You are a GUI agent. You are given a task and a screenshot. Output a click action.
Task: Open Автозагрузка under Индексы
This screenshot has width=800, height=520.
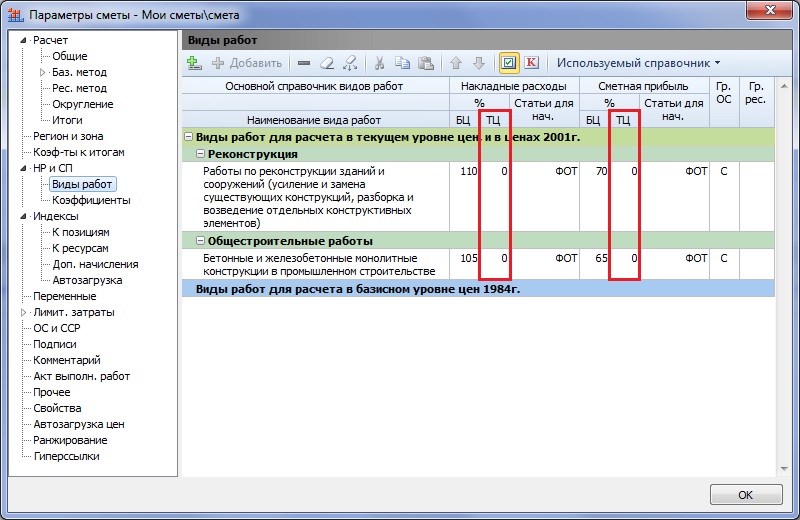[87, 280]
